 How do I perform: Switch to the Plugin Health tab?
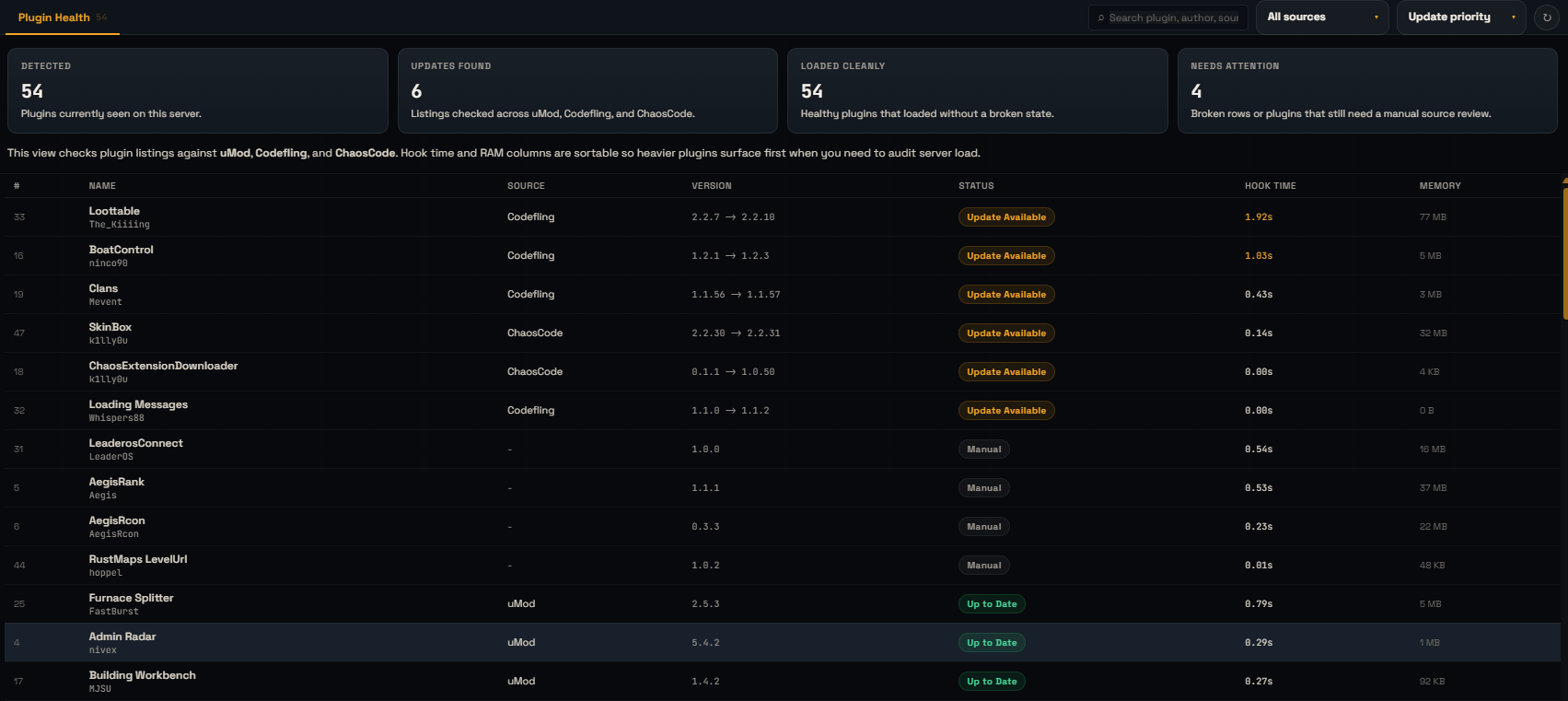[x=63, y=18]
